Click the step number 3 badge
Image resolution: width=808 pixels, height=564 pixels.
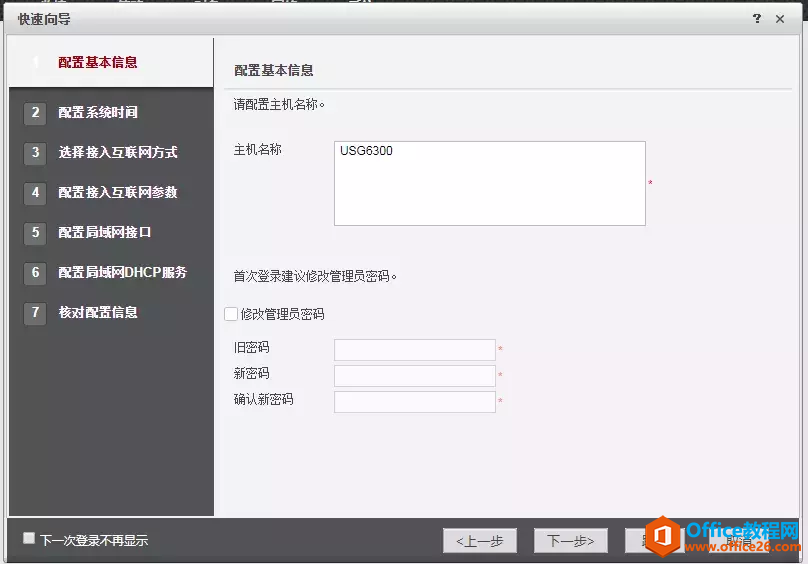click(35, 153)
